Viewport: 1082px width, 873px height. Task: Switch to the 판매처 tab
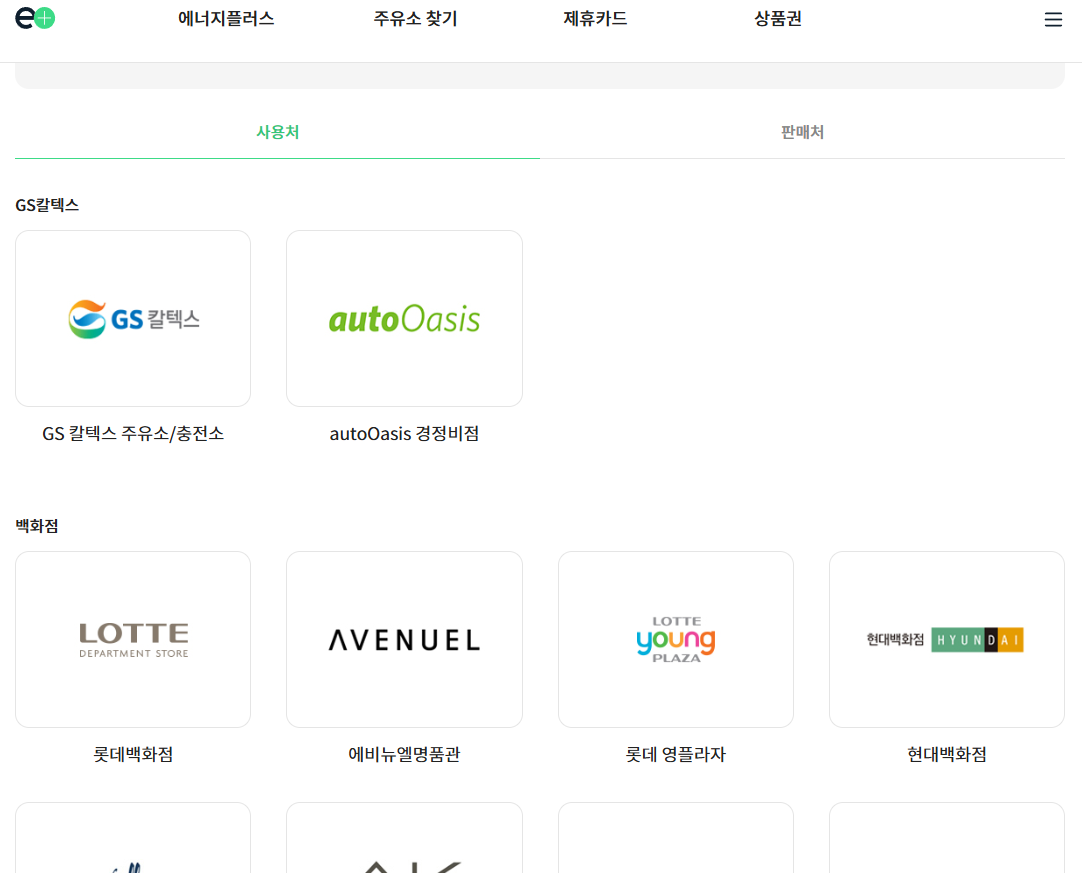[x=803, y=132]
